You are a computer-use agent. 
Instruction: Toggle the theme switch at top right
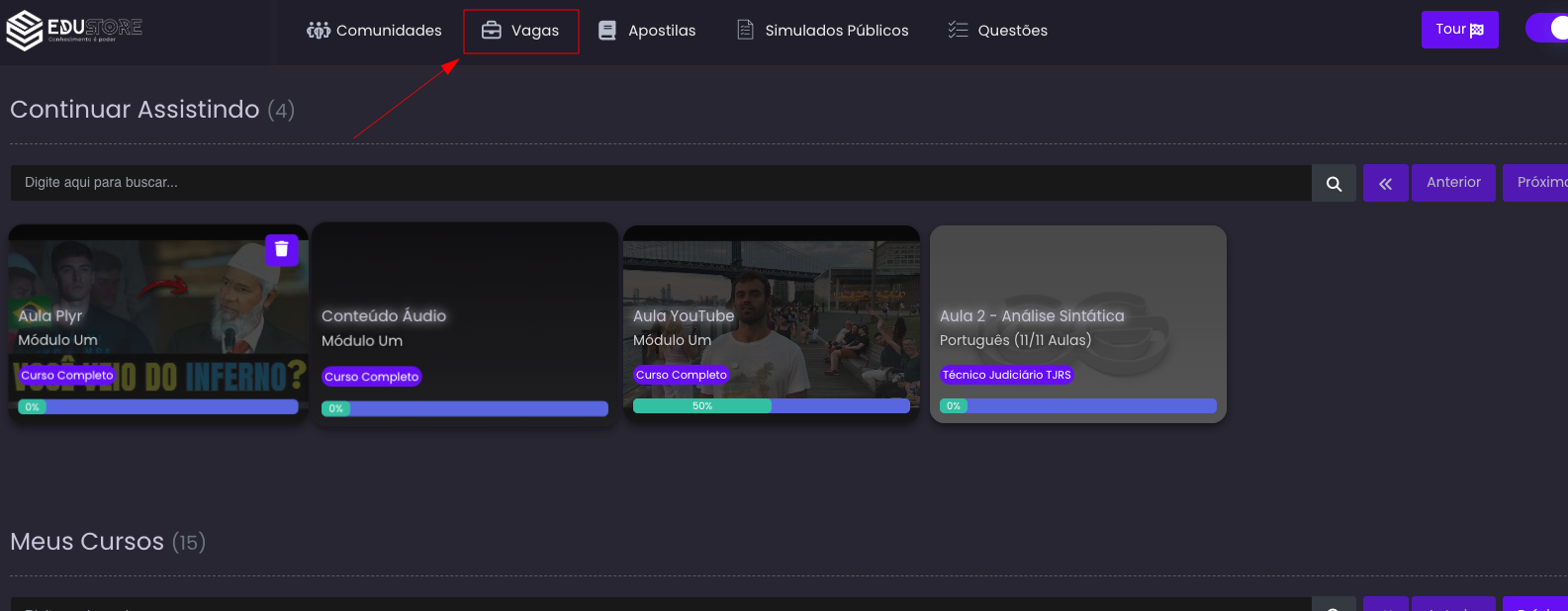(x=1547, y=28)
